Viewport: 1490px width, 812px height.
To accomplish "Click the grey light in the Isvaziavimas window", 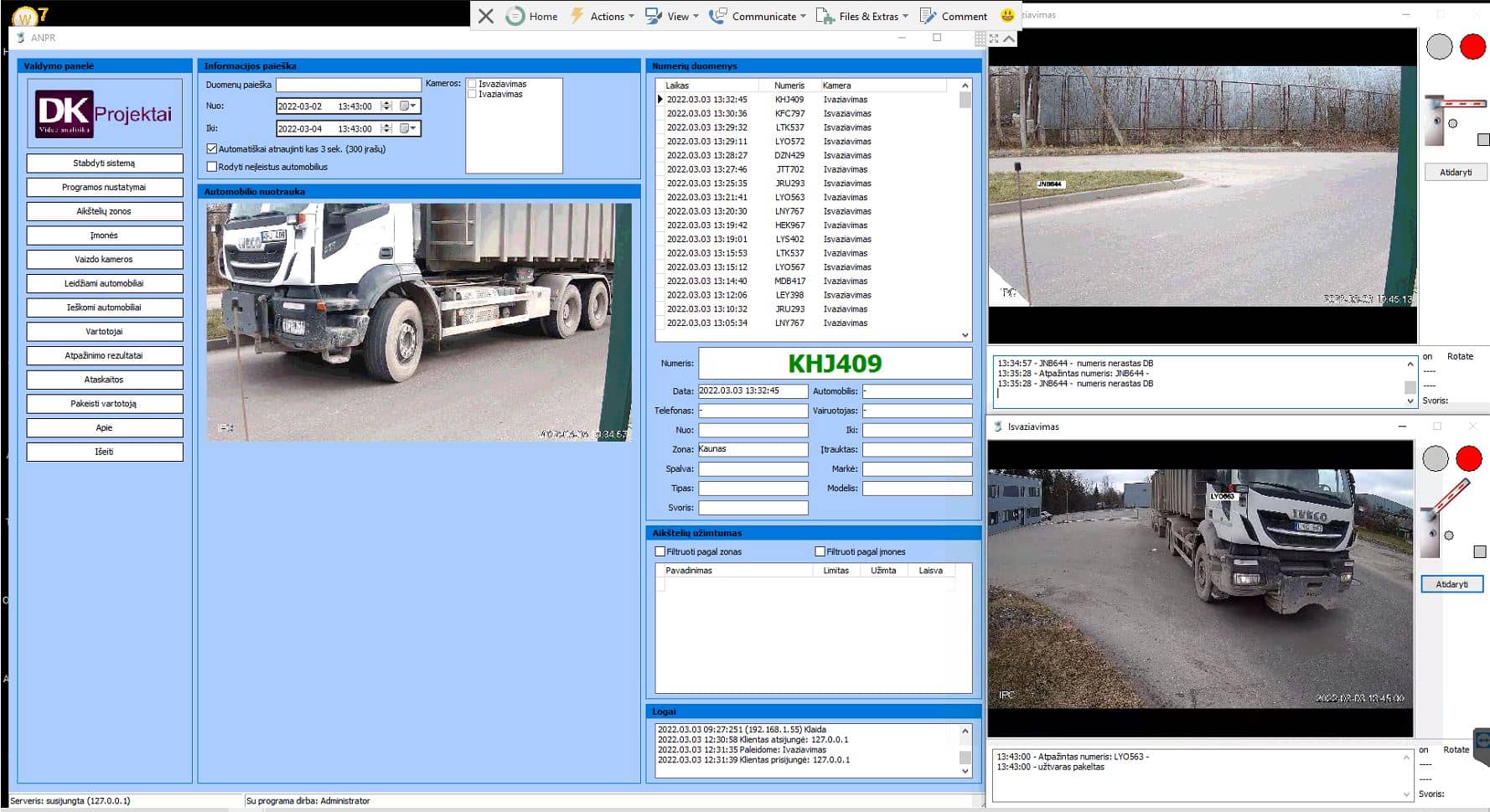I will 1436,459.
